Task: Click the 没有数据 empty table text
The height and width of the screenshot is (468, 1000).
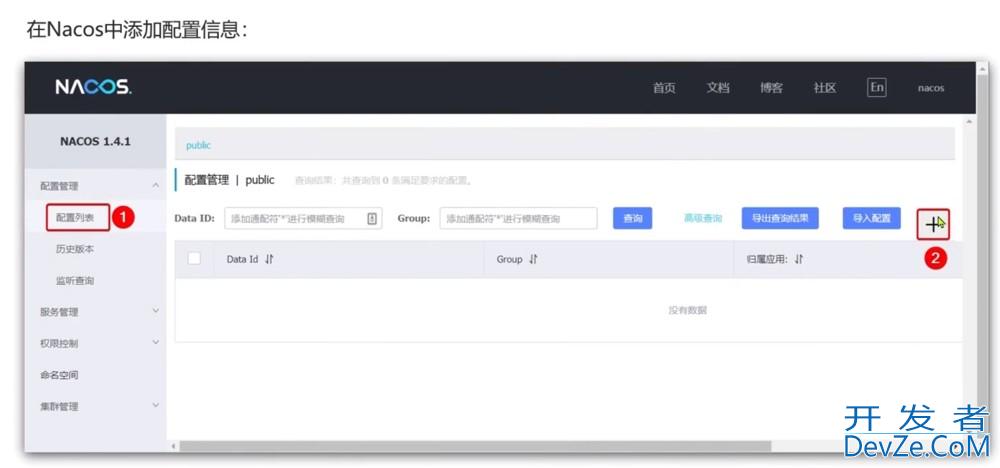Action: tap(688, 311)
